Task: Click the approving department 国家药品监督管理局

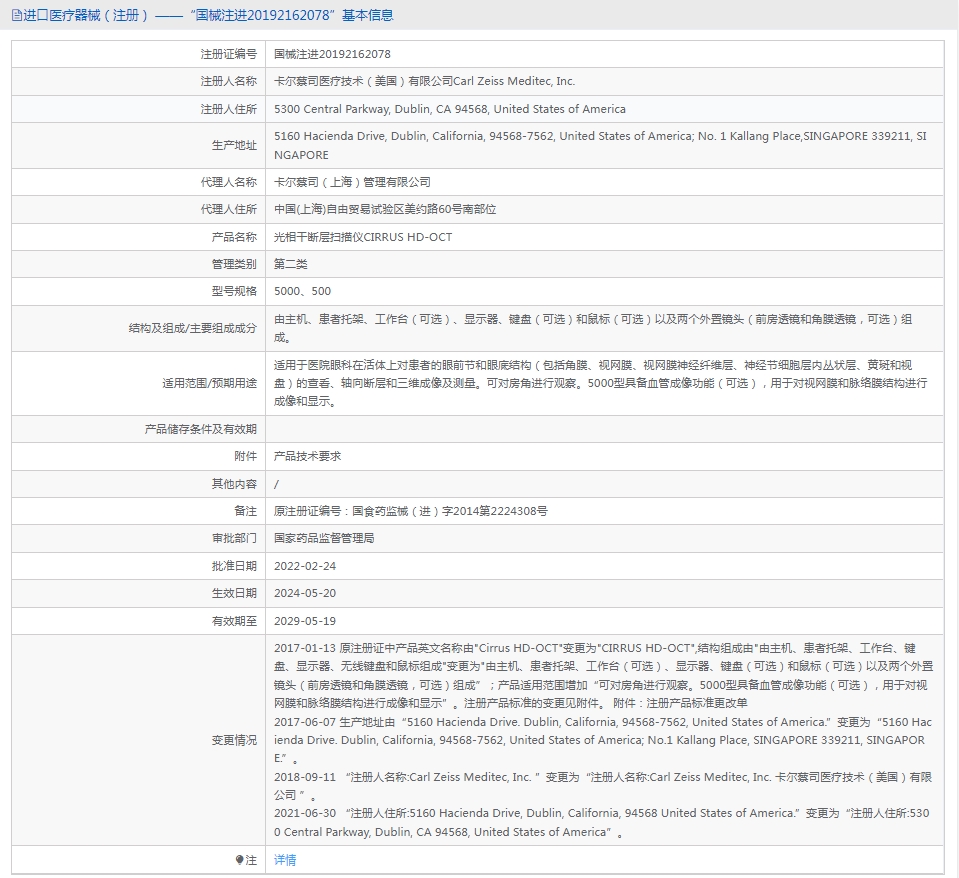Action: pyautogui.click(x=324, y=538)
